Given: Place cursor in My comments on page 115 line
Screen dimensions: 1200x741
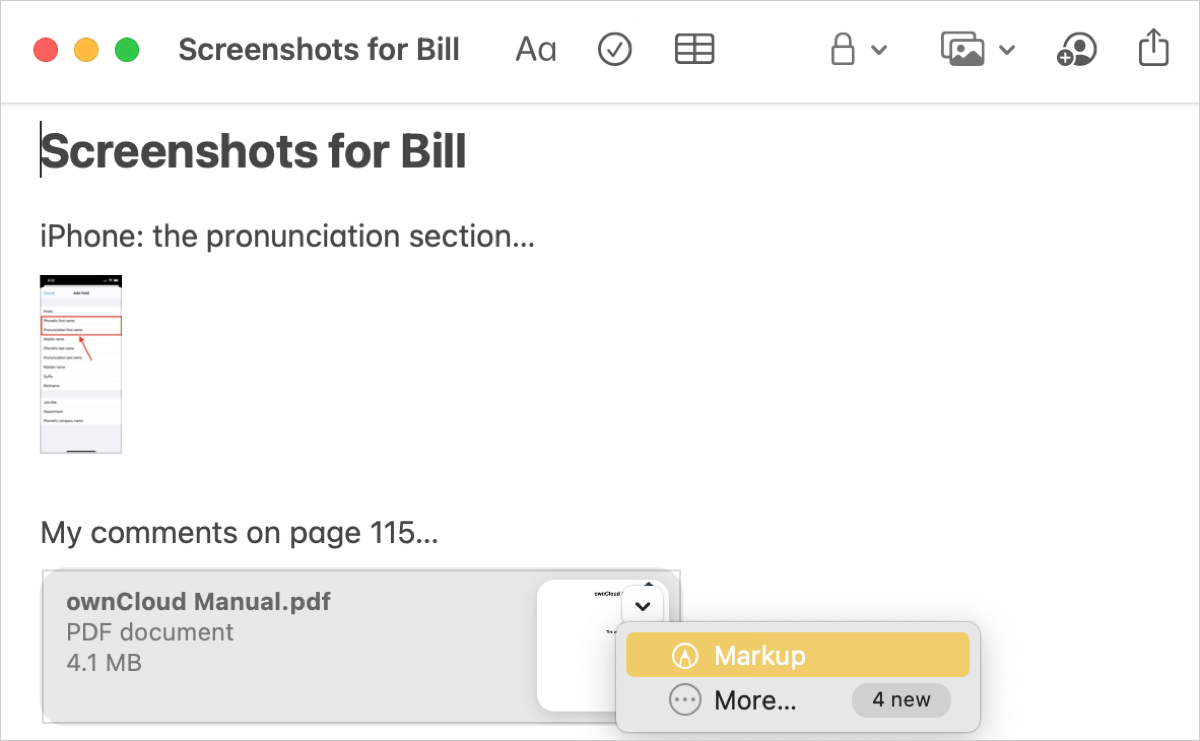Looking at the screenshot, I should point(239,532).
